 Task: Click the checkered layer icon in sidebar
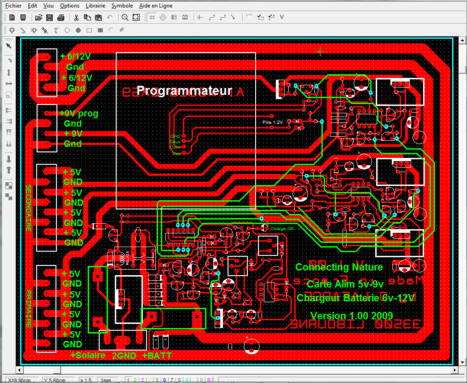pos(9,186)
